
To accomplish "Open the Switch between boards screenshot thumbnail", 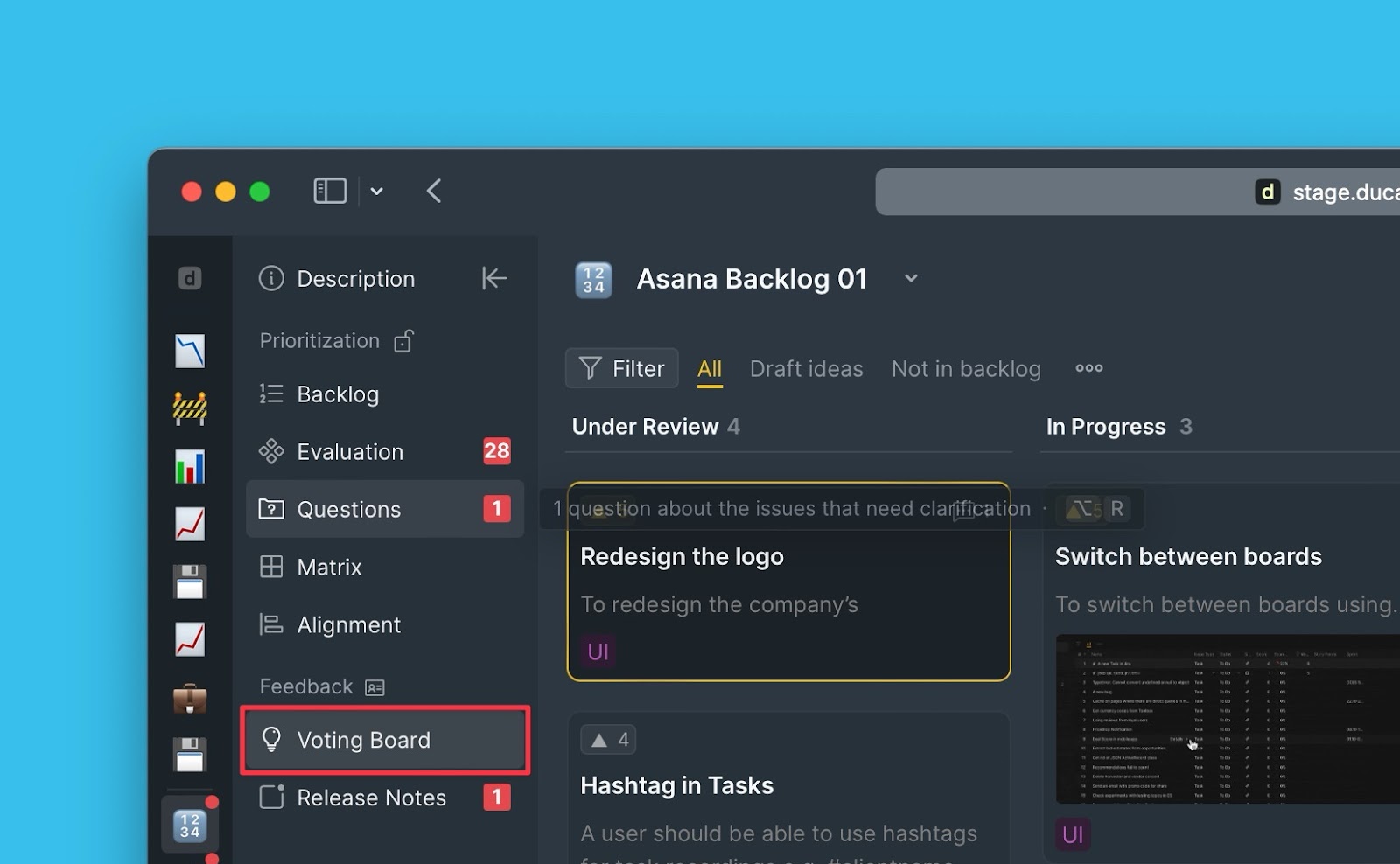I will [x=1225, y=718].
